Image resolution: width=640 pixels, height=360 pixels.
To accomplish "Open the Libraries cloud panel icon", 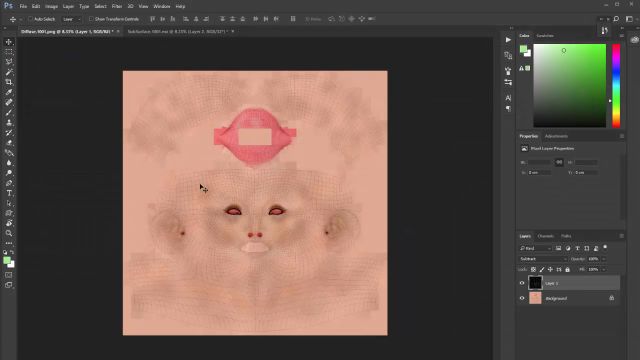I will click(634, 40).
